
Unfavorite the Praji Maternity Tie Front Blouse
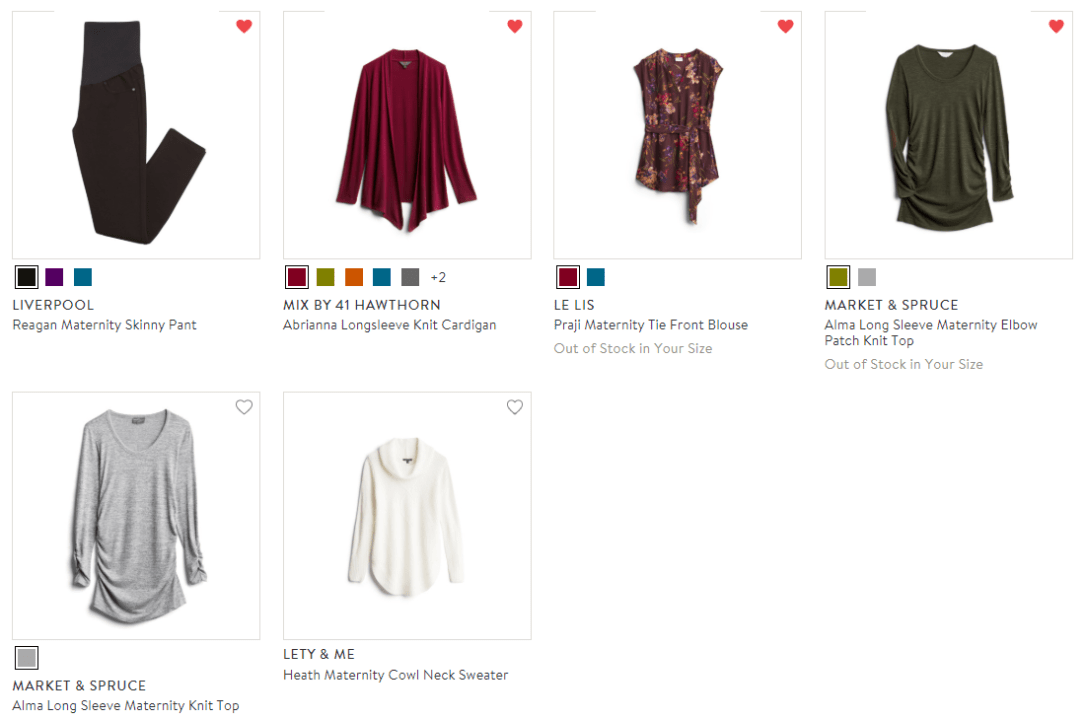pos(785,26)
